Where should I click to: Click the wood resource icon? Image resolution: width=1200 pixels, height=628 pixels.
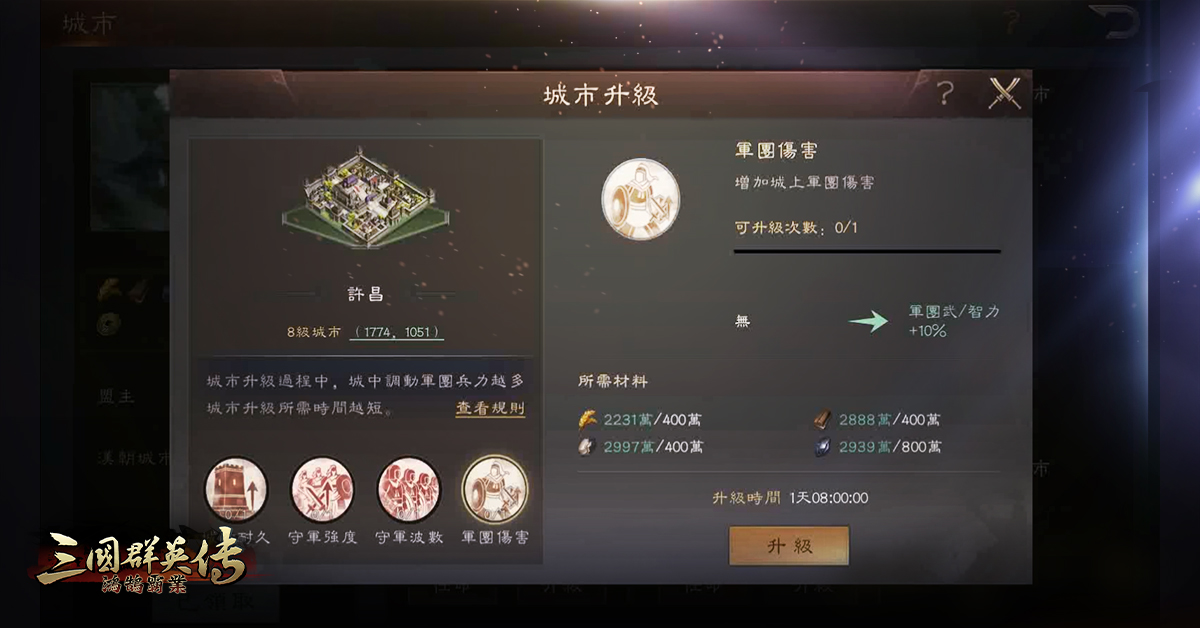point(823,420)
